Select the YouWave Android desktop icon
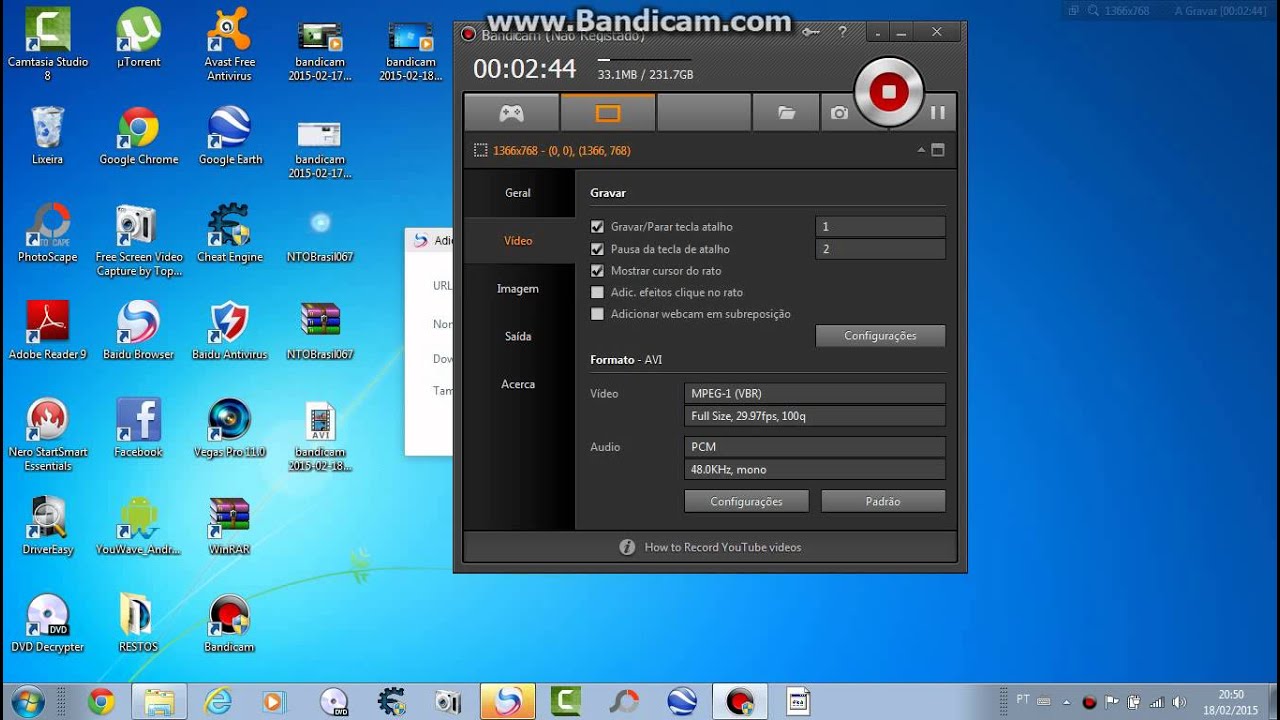The height and width of the screenshot is (720, 1280). [138, 526]
